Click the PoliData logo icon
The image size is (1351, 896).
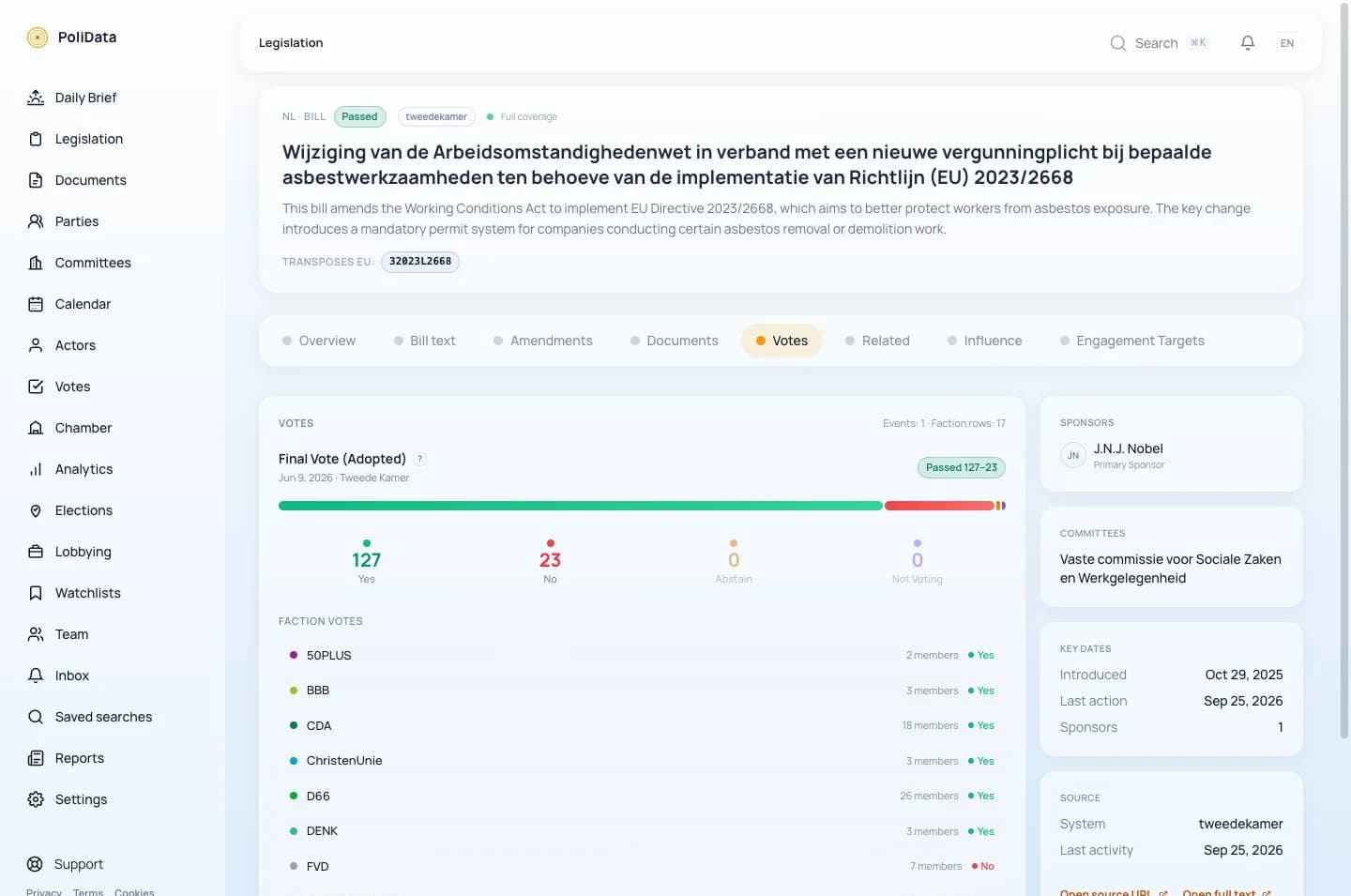click(38, 38)
